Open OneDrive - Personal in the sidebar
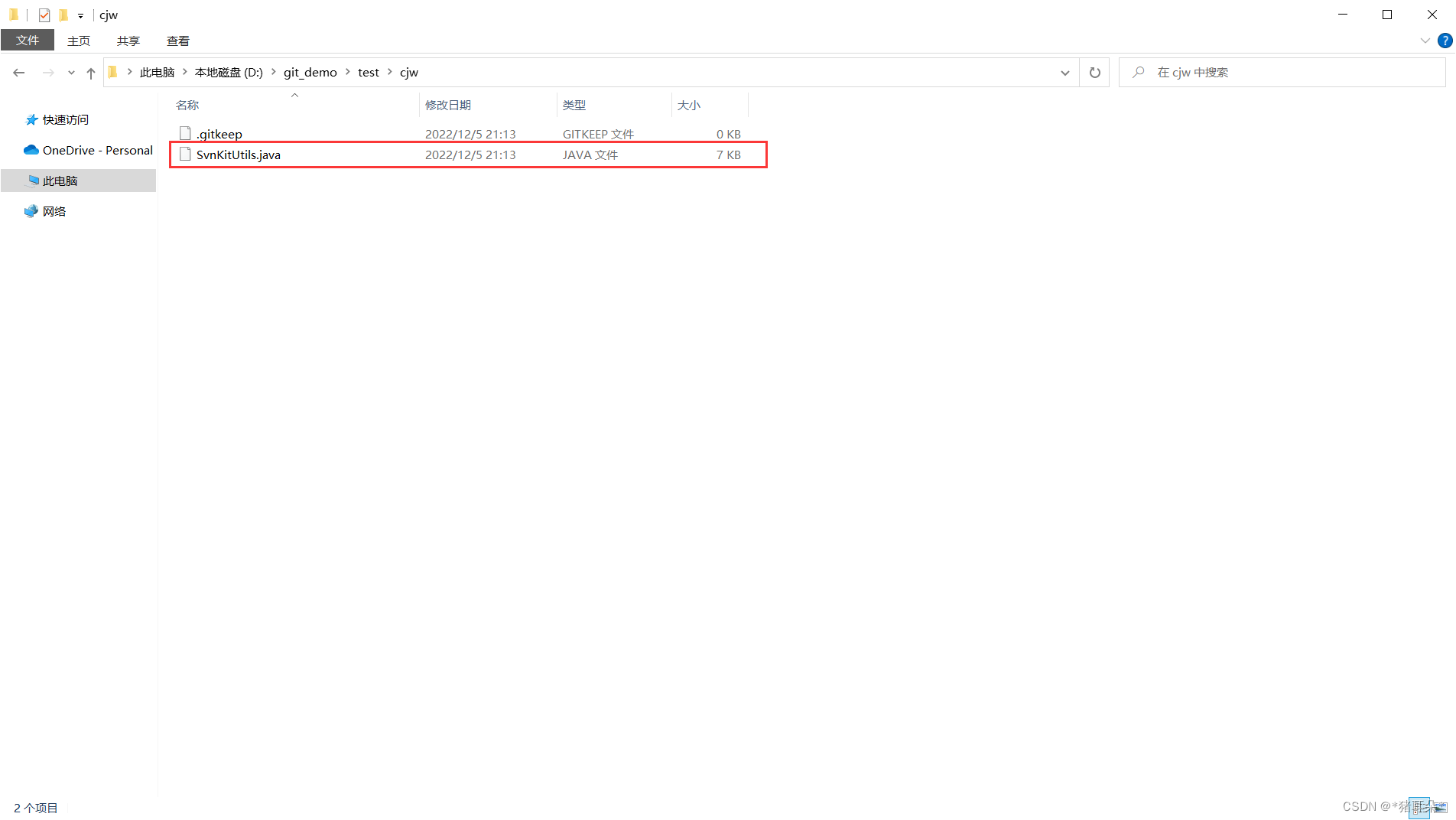This screenshot has width=1456, height=820. coord(86,150)
